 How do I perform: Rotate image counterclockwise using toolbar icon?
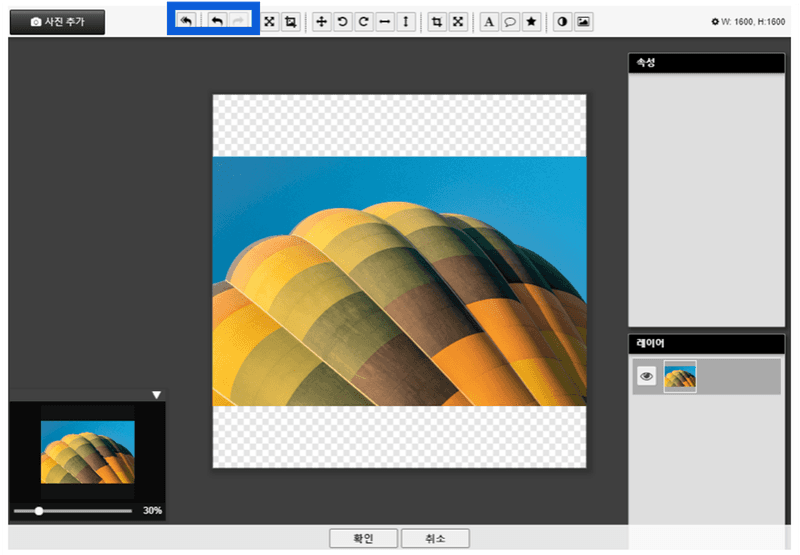[342, 21]
